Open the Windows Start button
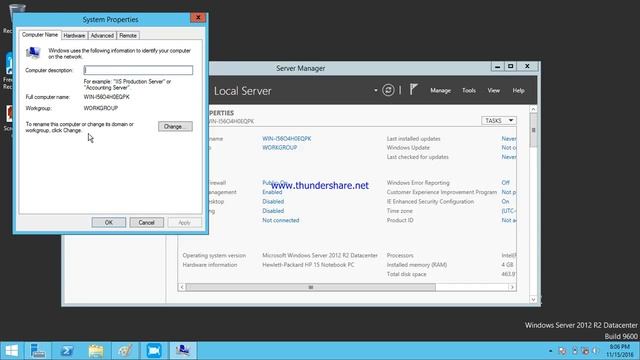This screenshot has width=640, height=360. tap(11, 351)
